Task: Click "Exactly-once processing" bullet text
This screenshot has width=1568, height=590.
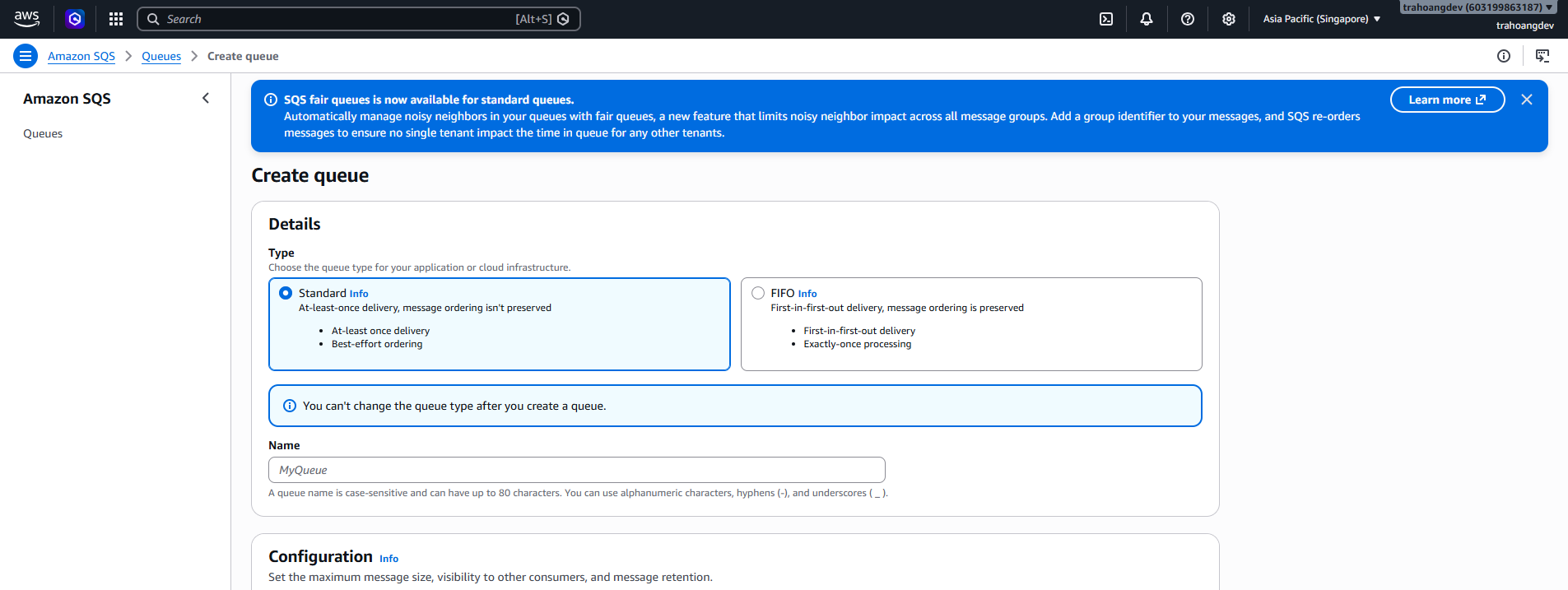Action: [x=858, y=344]
